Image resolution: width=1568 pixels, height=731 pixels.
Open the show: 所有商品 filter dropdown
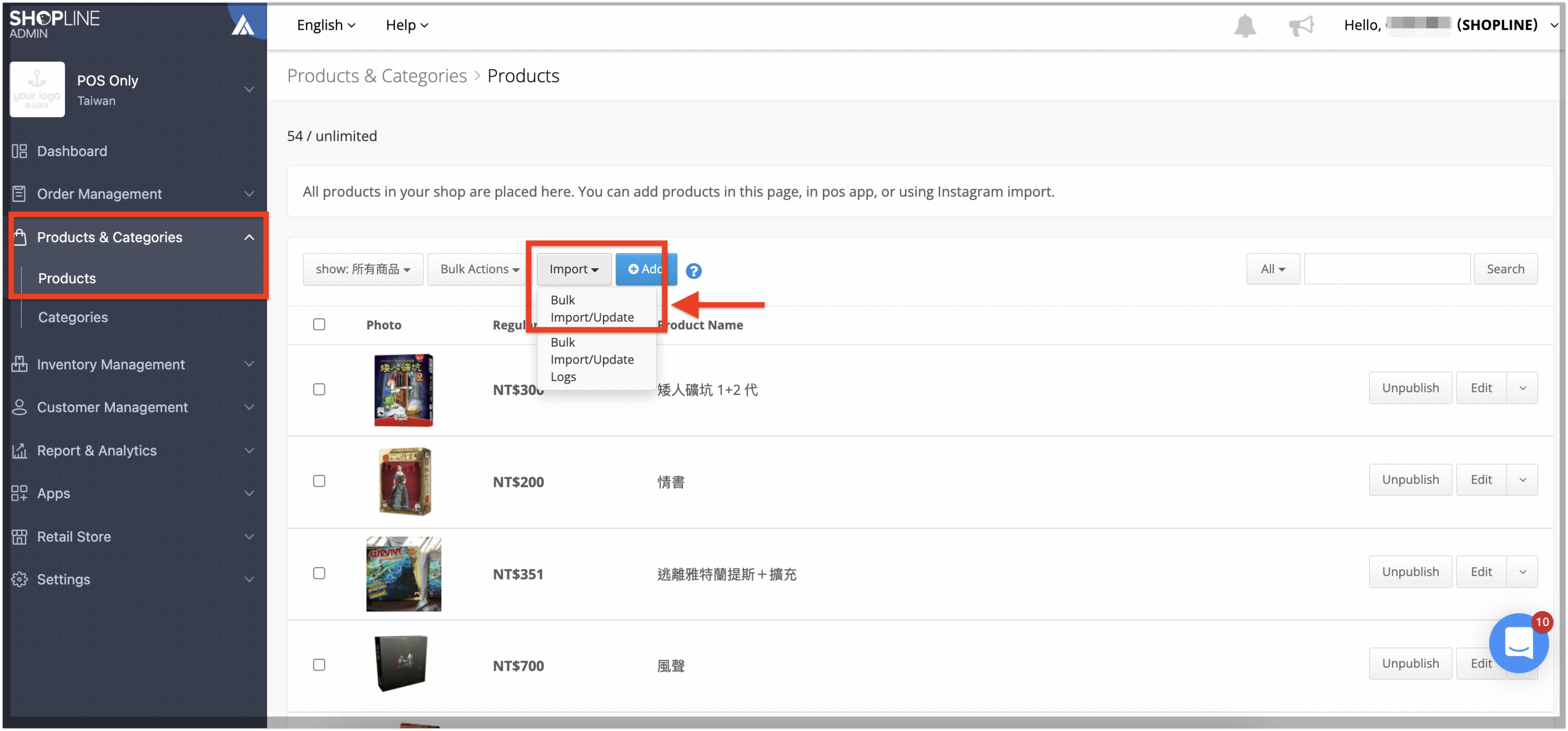click(x=363, y=269)
